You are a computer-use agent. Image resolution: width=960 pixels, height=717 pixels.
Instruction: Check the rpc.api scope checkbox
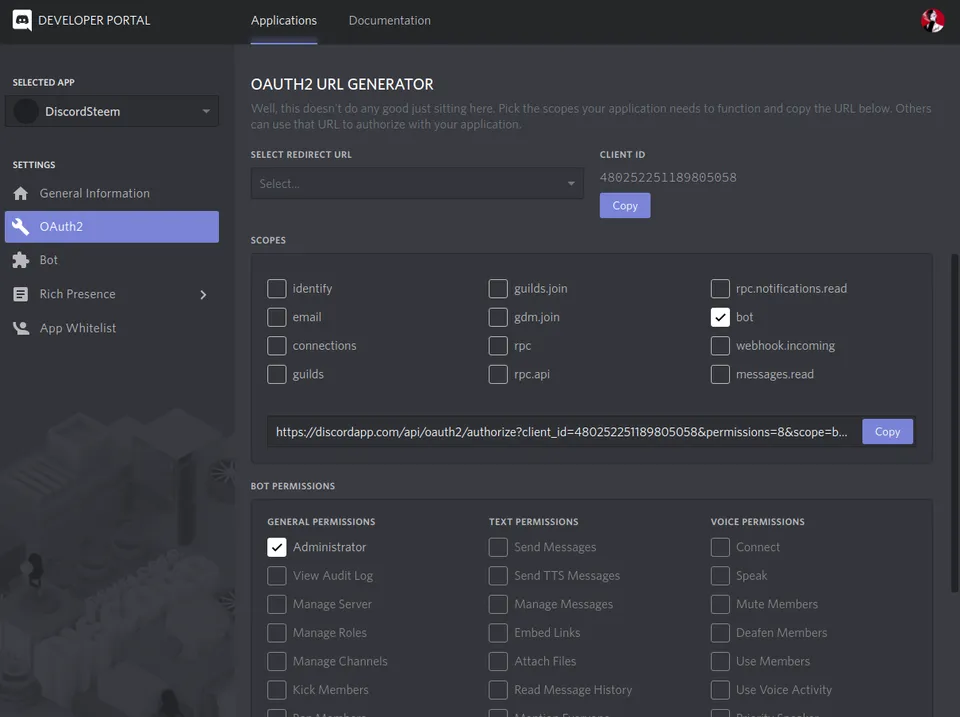click(x=498, y=374)
